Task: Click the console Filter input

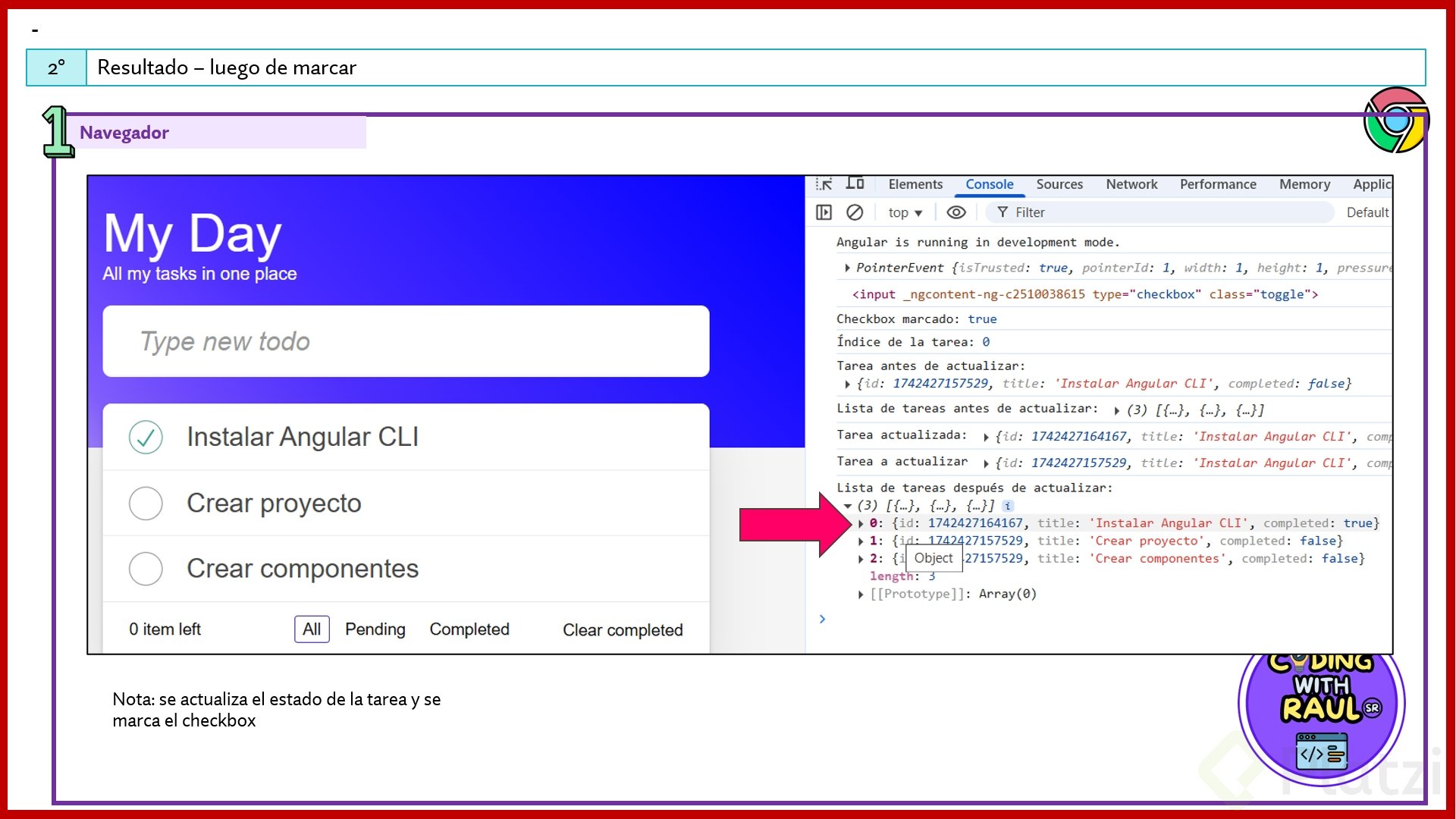Action: [1168, 212]
